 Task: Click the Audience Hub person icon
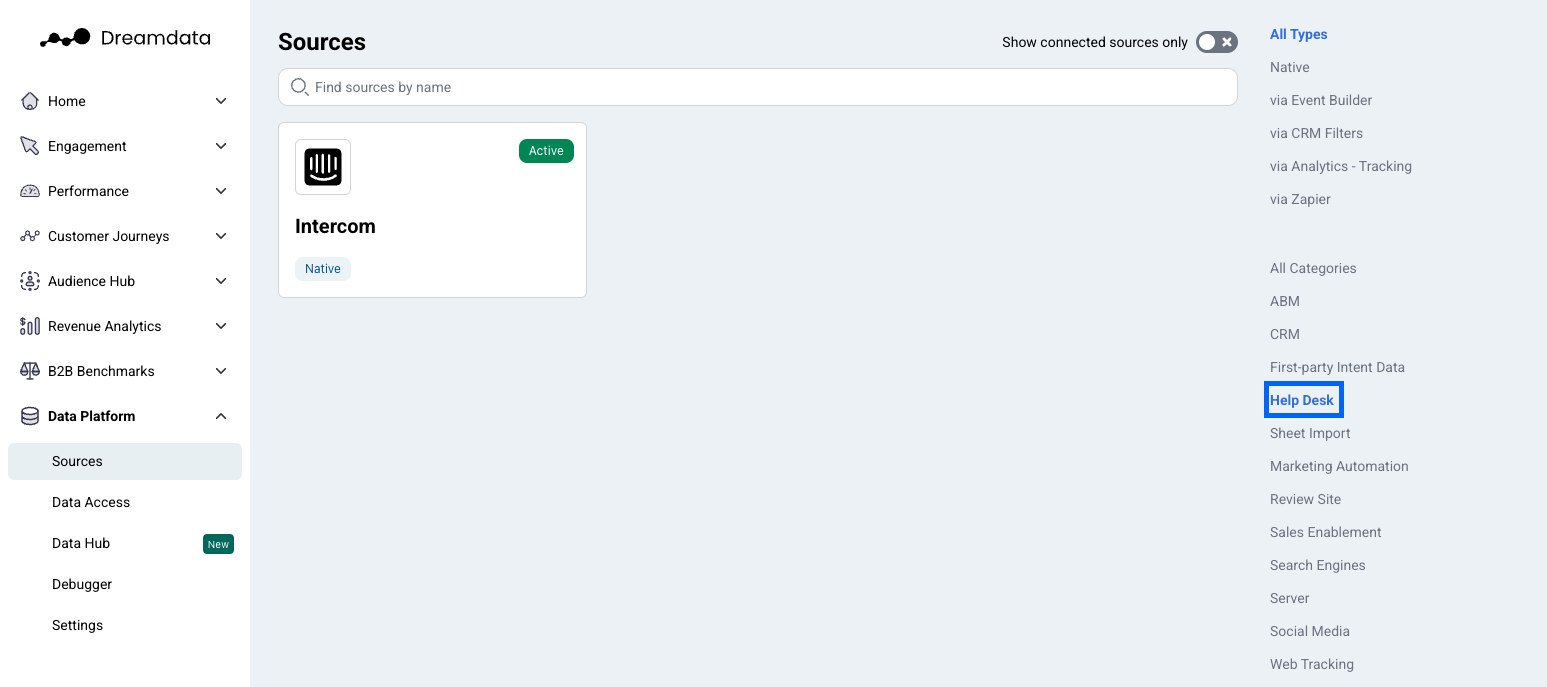(x=30, y=281)
